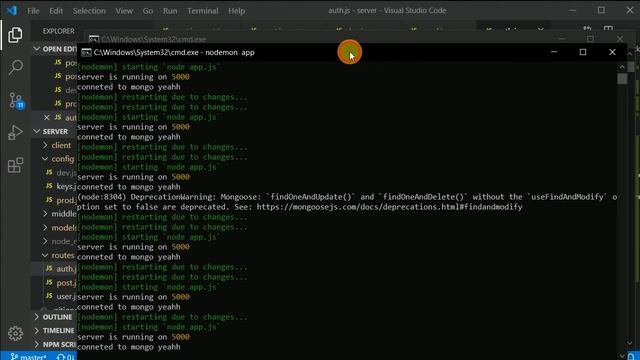Click the EXPLORER panel heading

click(58, 31)
